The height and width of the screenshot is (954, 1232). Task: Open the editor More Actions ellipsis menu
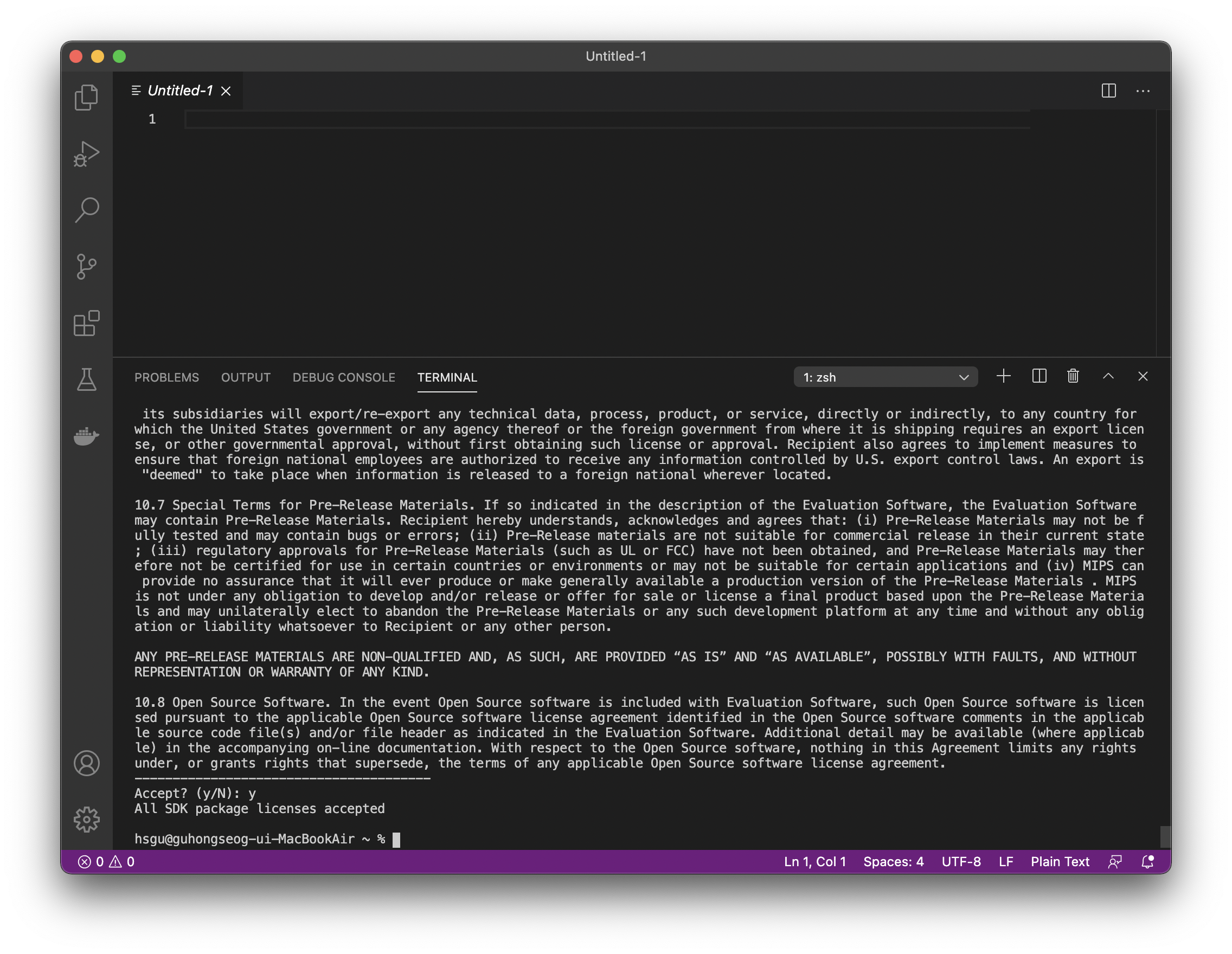click(1143, 91)
